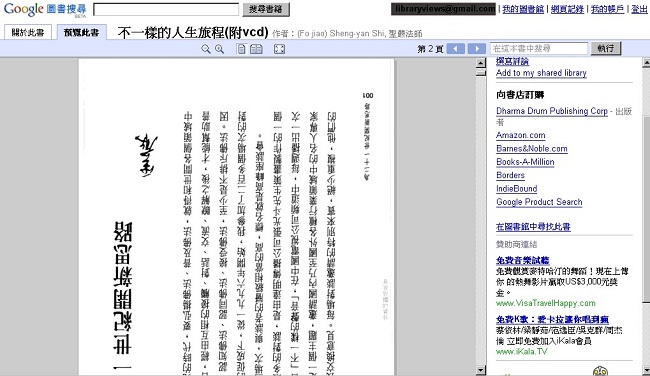Click the libraryviews@gmail.com account label
This screenshot has height=376, width=650.
click(443, 9)
